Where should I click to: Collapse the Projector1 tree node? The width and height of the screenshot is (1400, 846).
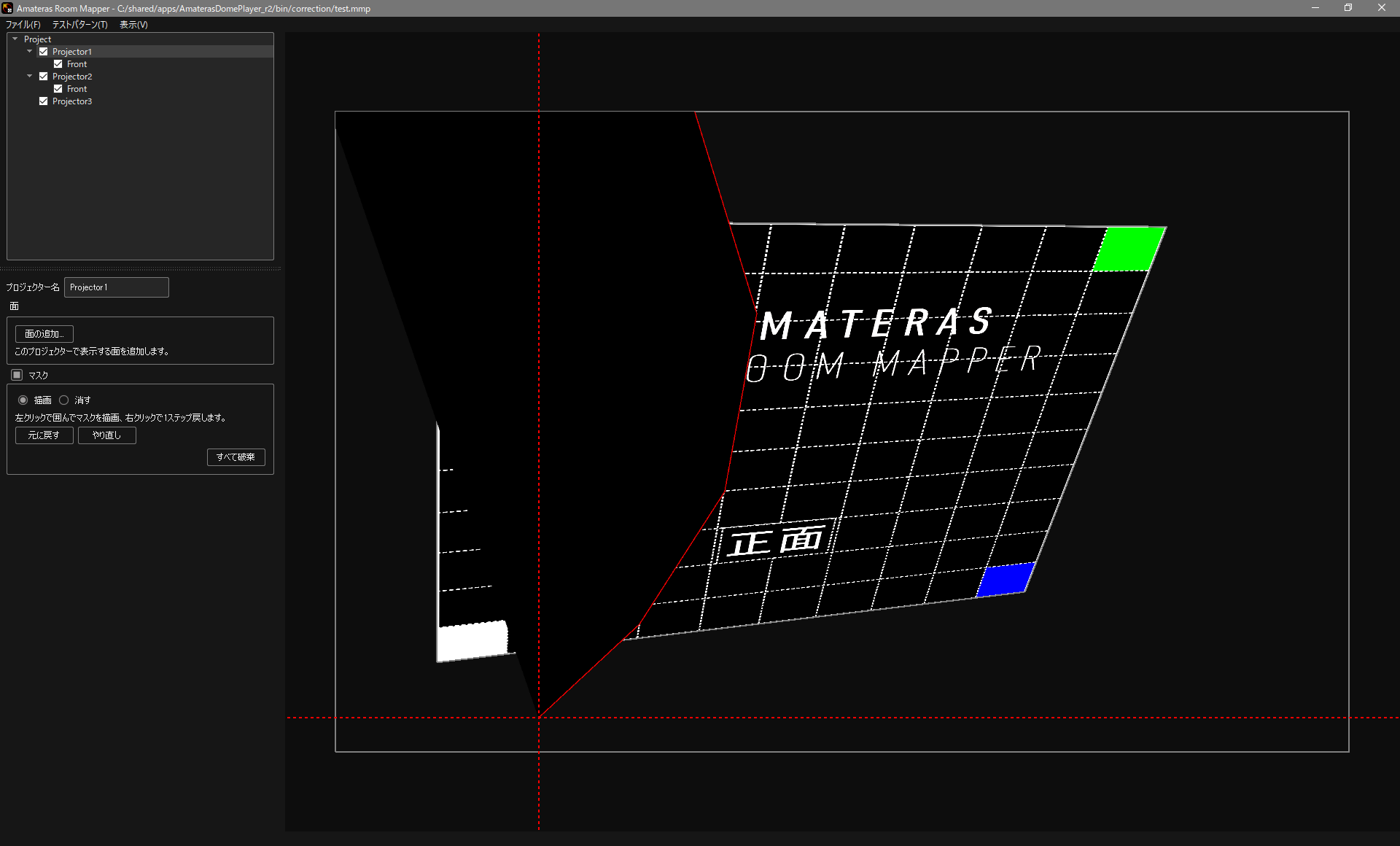(x=30, y=52)
